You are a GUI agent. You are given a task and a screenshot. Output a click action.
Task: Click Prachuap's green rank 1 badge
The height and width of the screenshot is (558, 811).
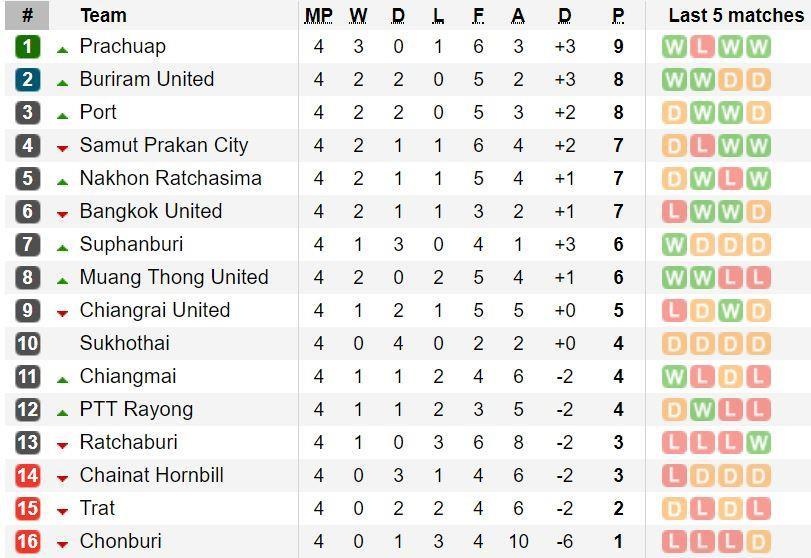click(x=28, y=47)
